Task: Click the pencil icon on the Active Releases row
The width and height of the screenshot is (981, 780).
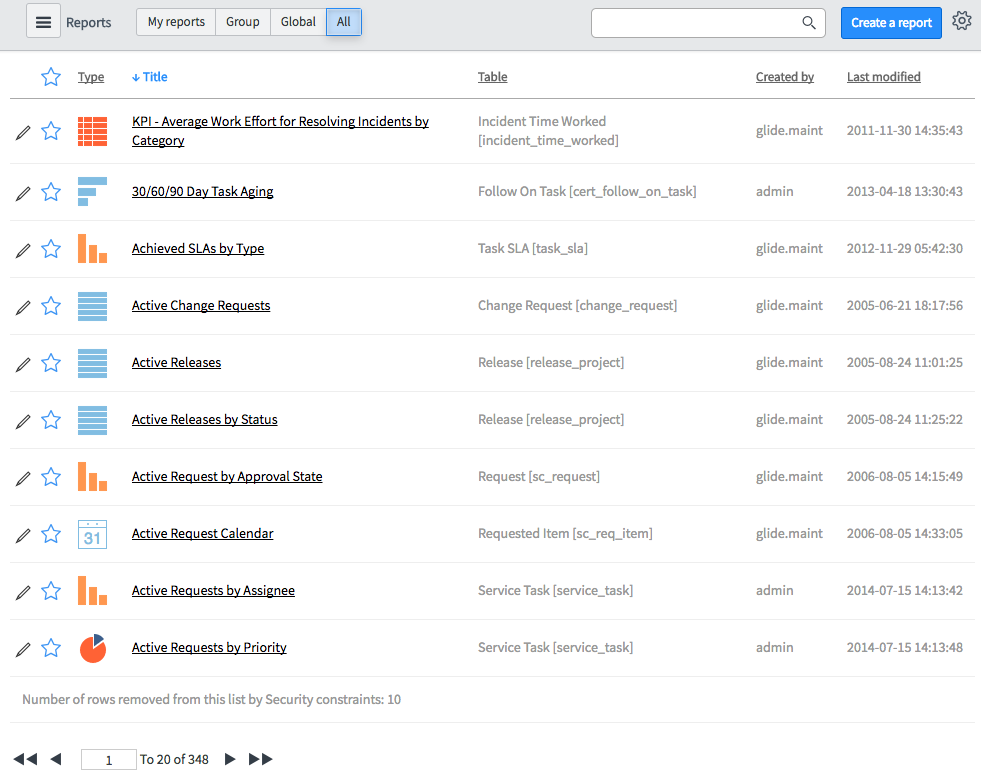Action: [23, 364]
